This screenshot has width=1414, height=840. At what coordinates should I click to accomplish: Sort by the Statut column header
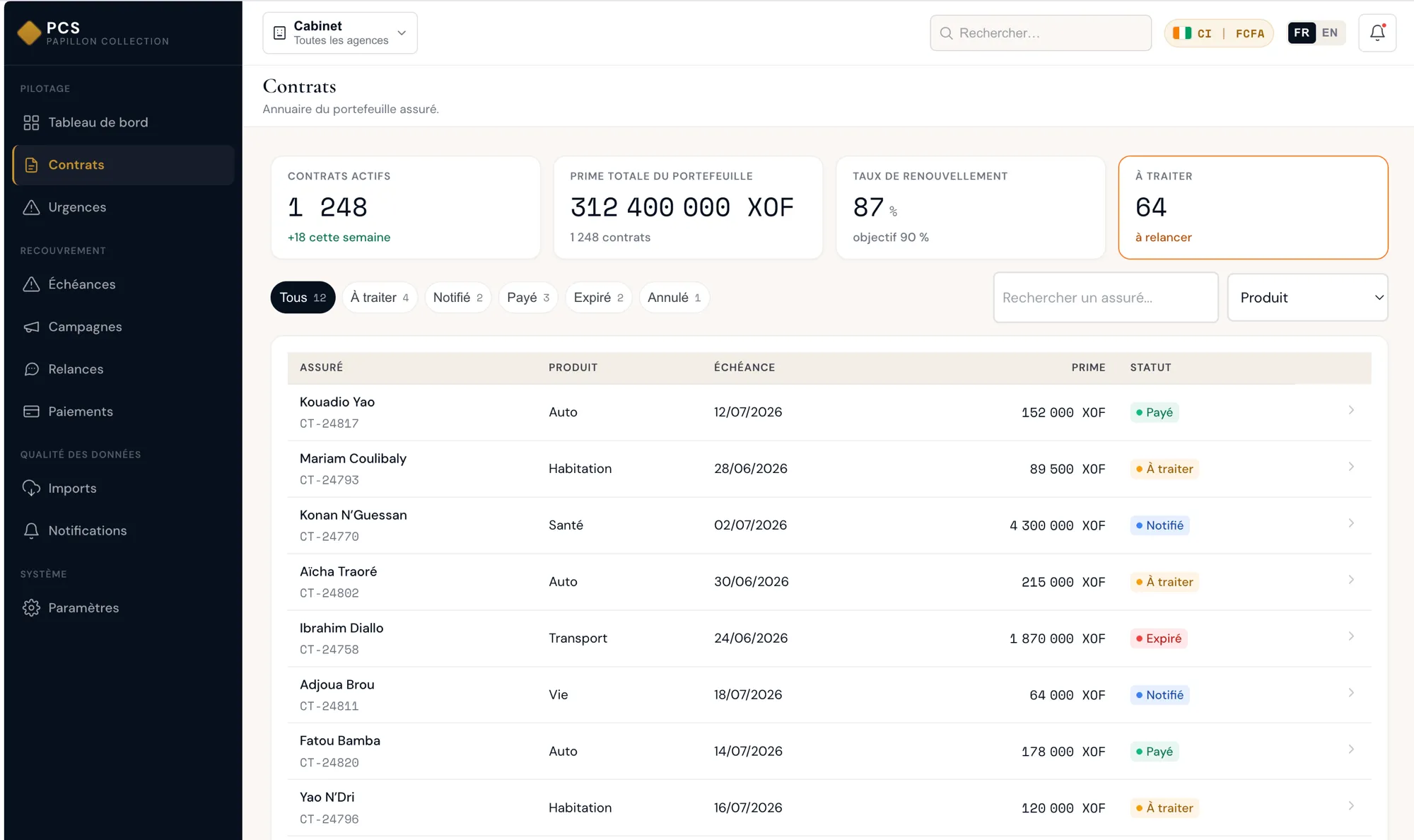[1150, 368]
